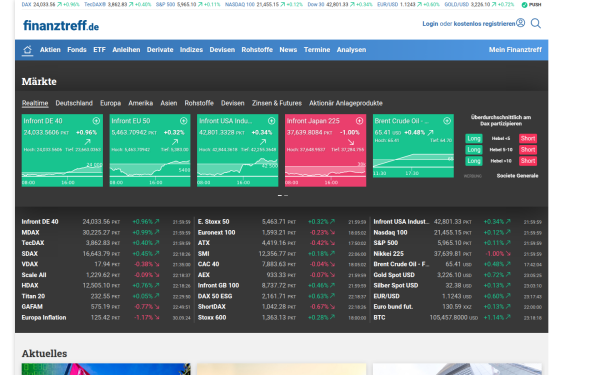Switch to Zinsen & Futures tab
Image resolution: width=600 pixels, height=375 pixels.
[277, 103]
